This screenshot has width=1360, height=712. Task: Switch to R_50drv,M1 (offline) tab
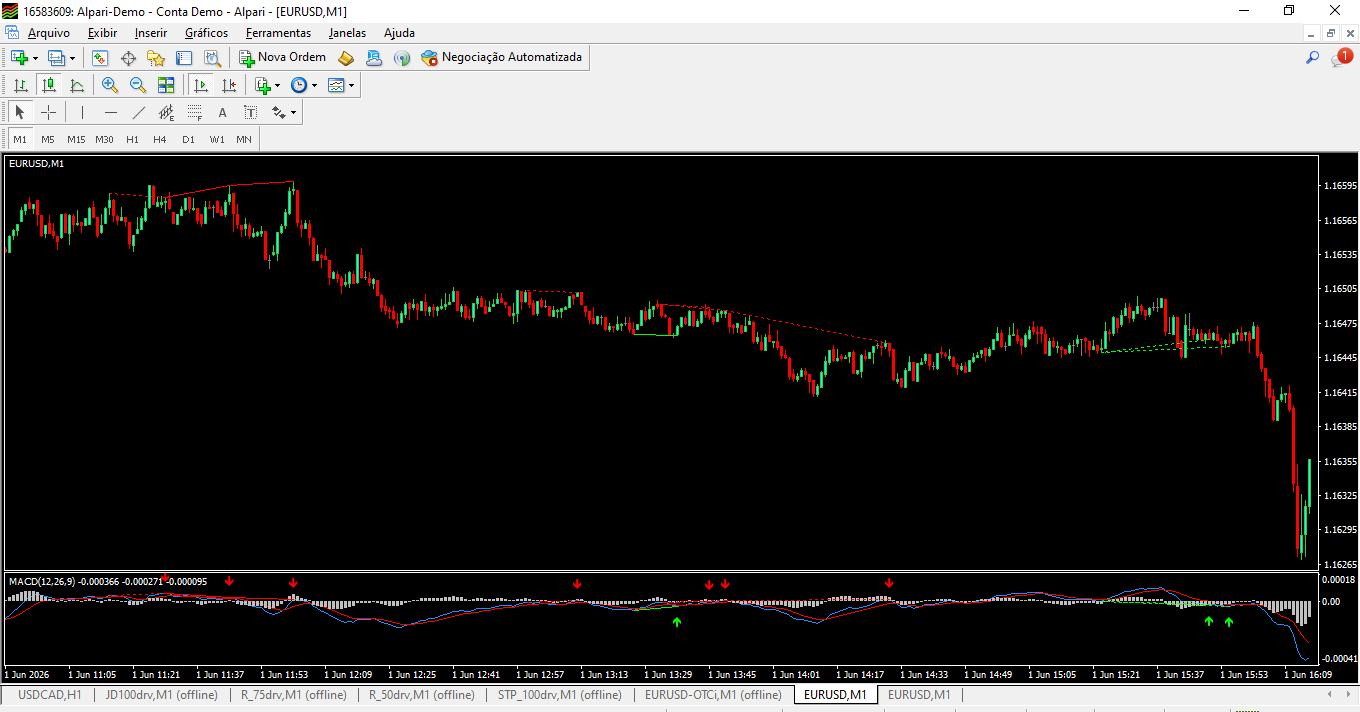[421, 694]
